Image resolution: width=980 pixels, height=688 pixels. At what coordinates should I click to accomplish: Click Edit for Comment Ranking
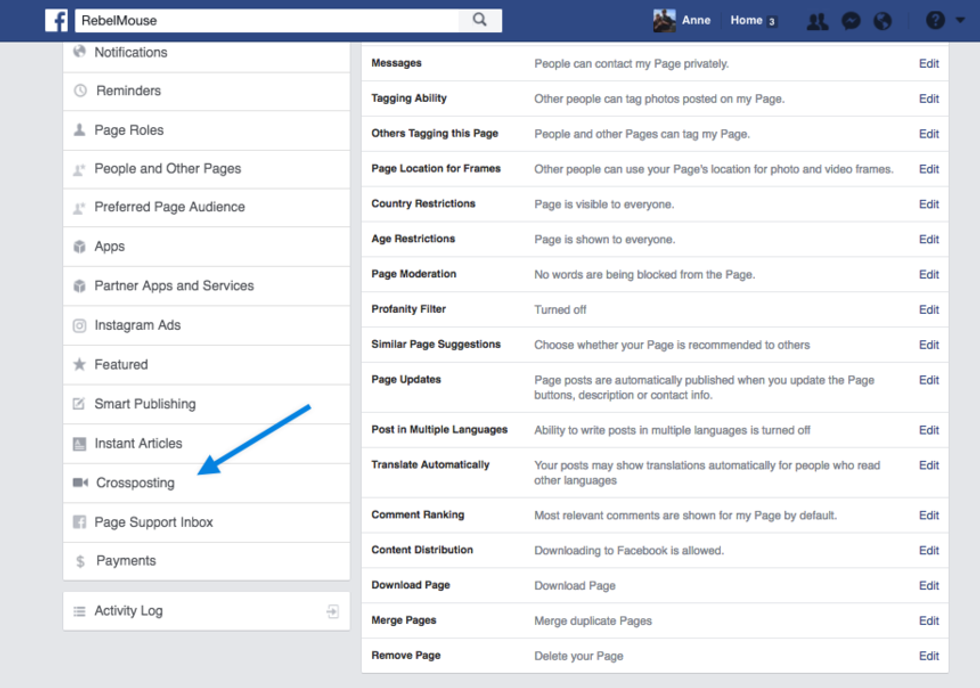(x=929, y=515)
